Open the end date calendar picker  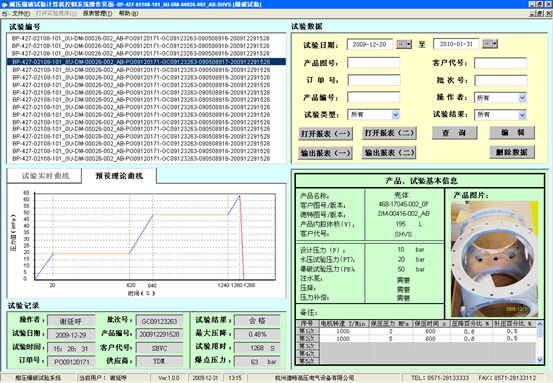(490, 44)
